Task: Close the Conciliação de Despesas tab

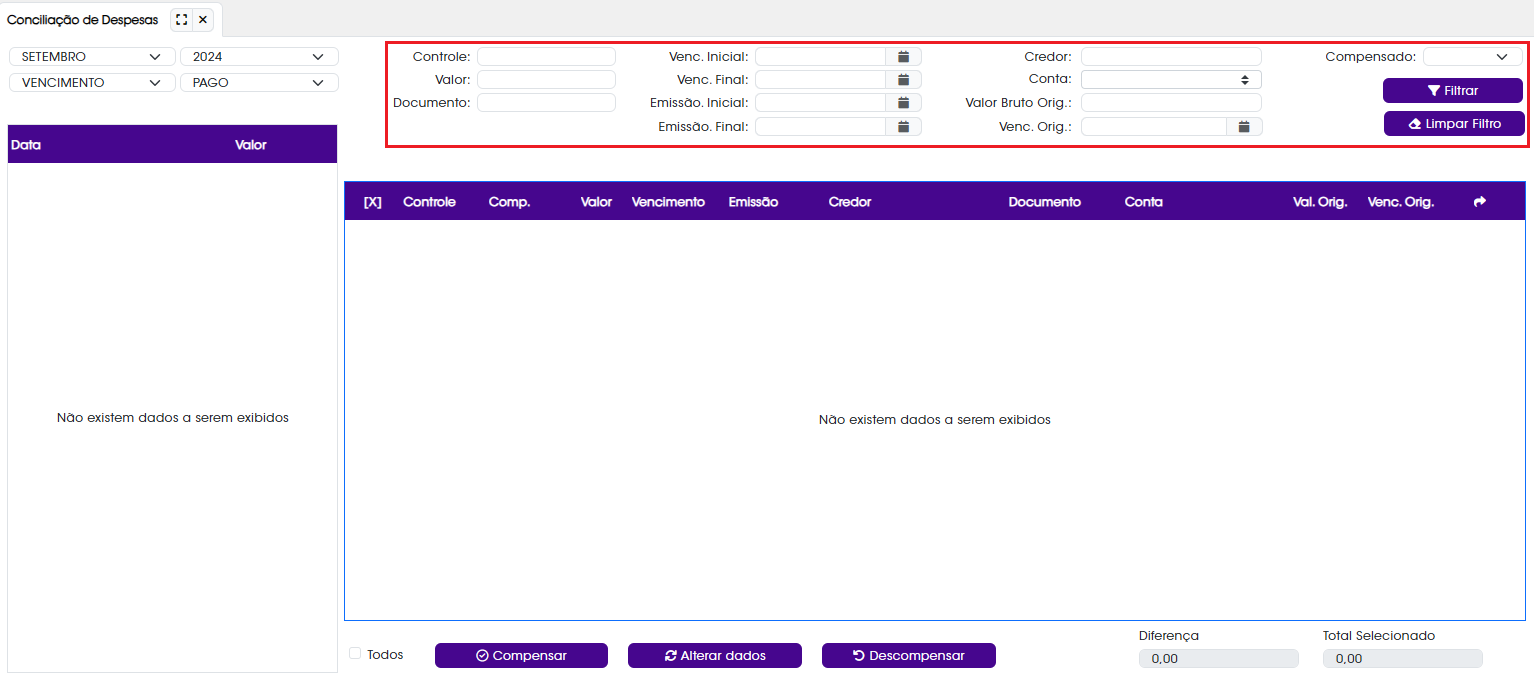Action: click(x=203, y=20)
